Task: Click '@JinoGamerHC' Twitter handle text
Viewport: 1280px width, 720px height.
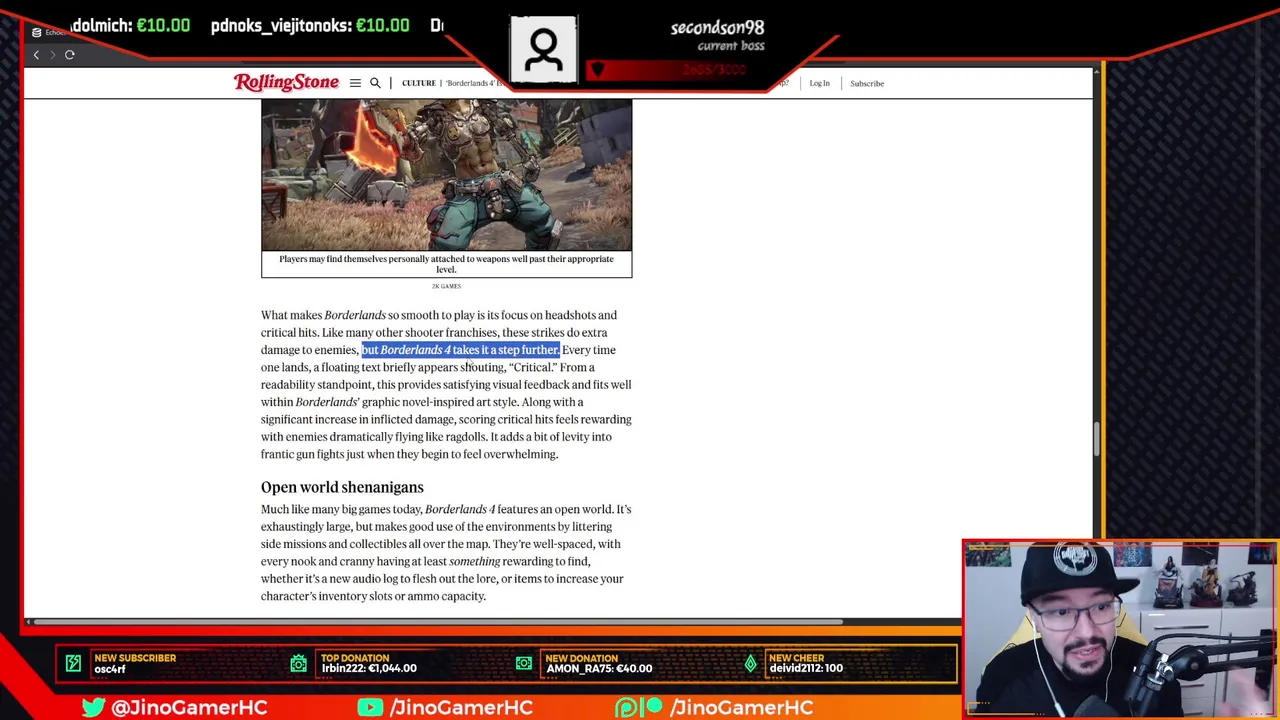Action: click(x=189, y=707)
